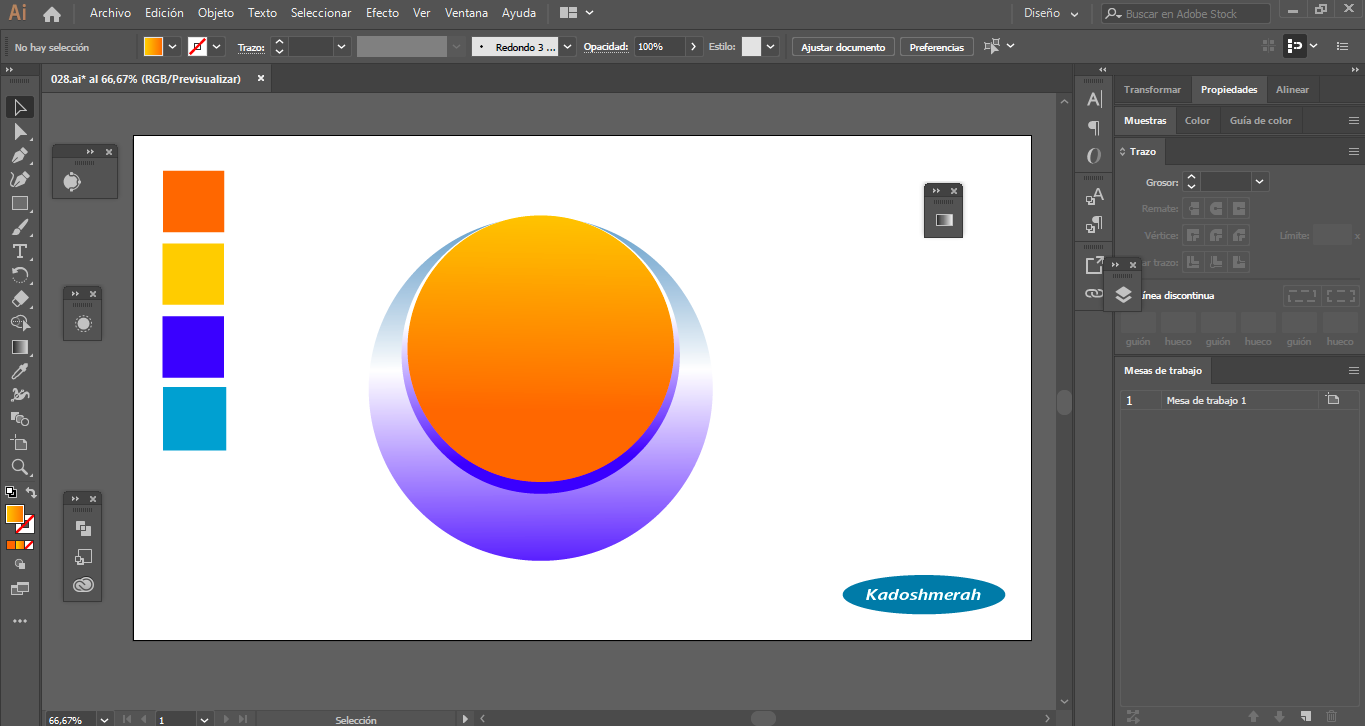This screenshot has height=726, width=1365.
Task: Select the Curvature tool
Action: pyautogui.click(x=20, y=179)
